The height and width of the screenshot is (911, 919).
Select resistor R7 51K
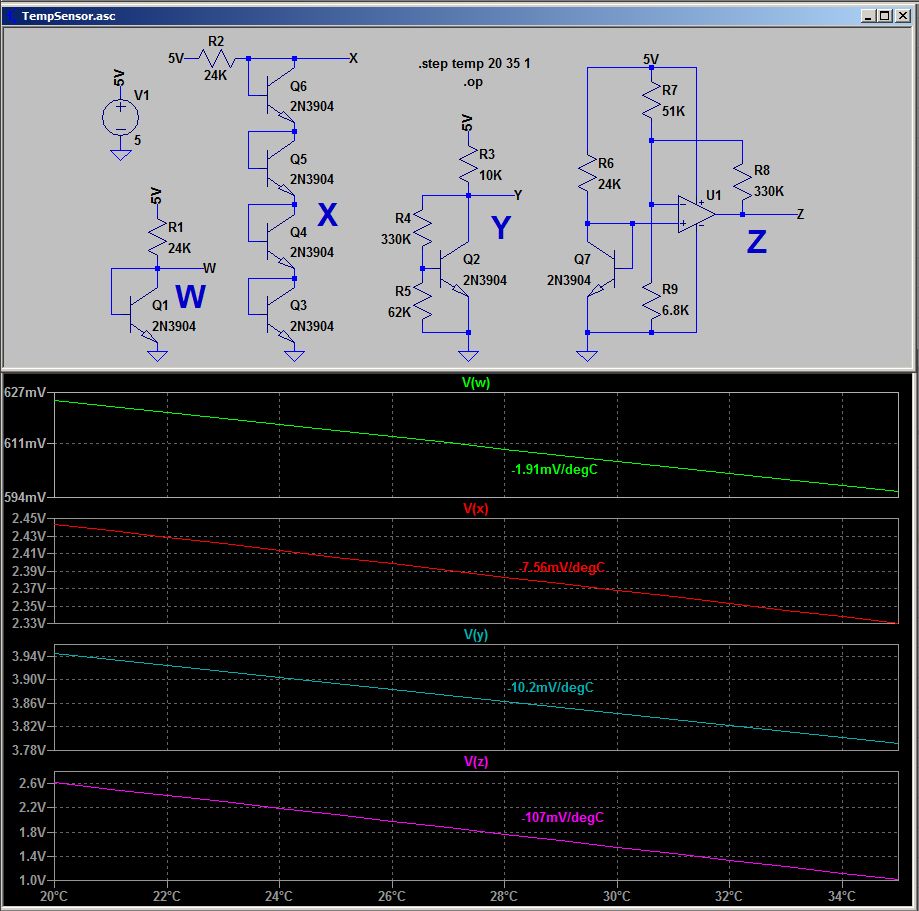(x=651, y=100)
